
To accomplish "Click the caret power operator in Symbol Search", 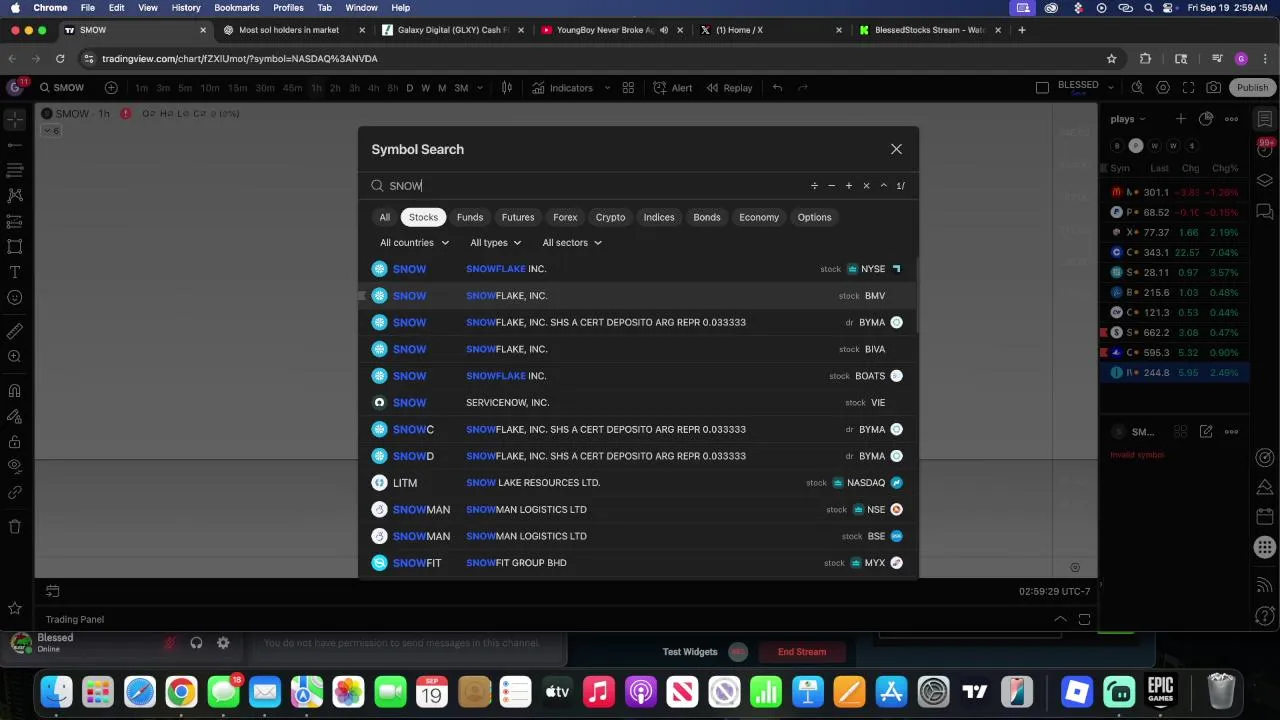I will 884,186.
